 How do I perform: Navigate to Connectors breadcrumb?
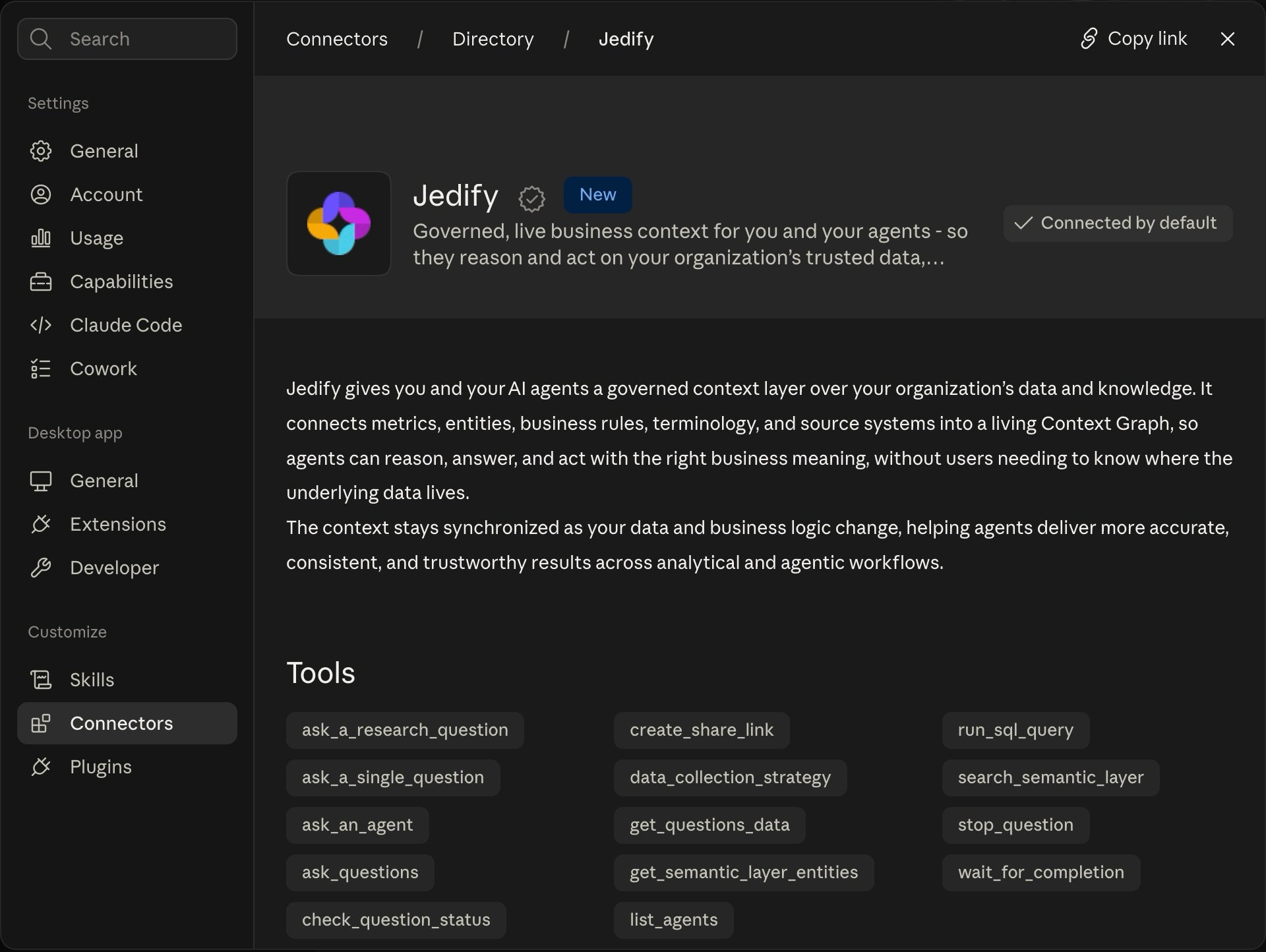pyautogui.click(x=337, y=39)
